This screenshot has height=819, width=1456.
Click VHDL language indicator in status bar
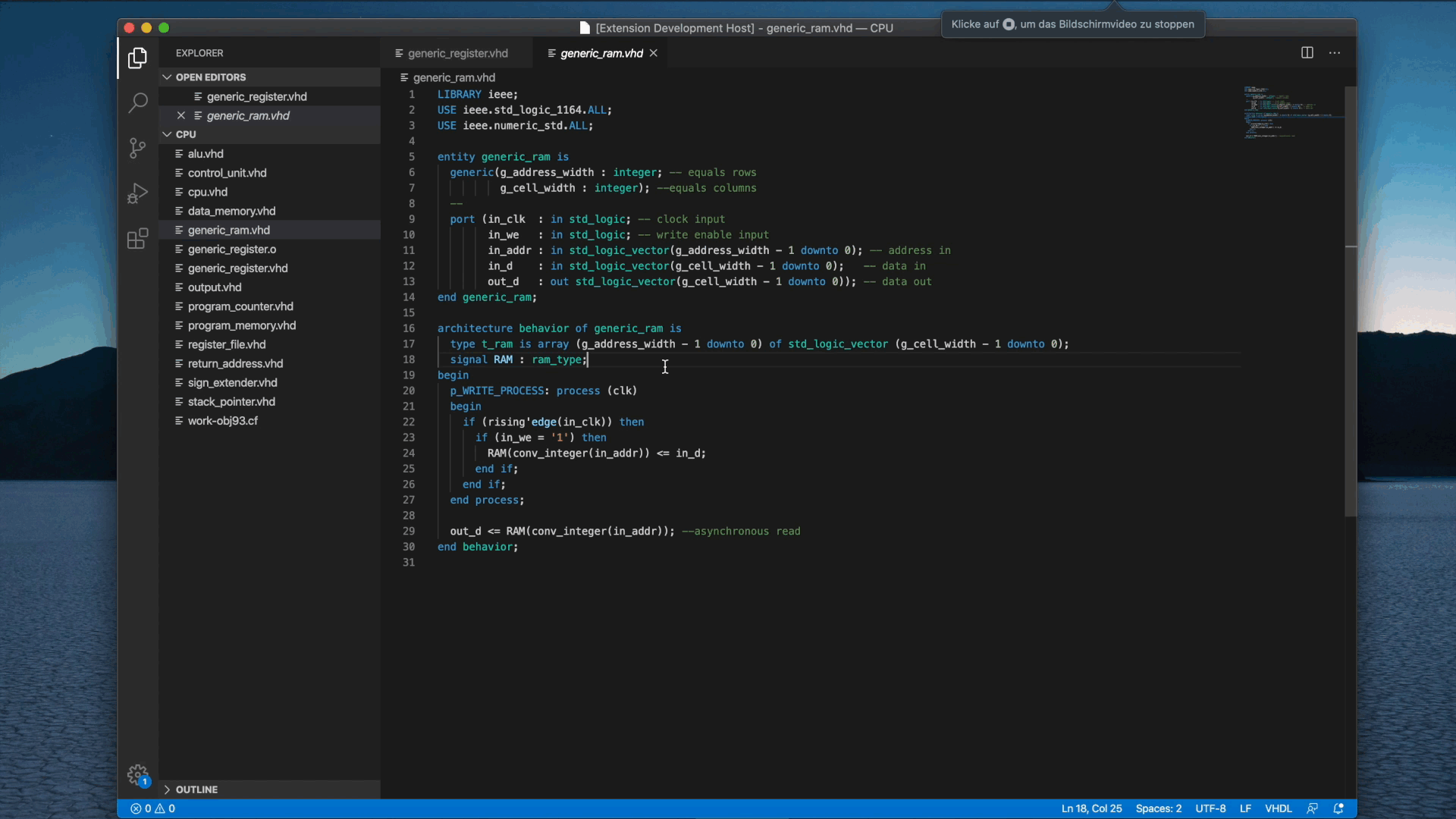[1279, 808]
